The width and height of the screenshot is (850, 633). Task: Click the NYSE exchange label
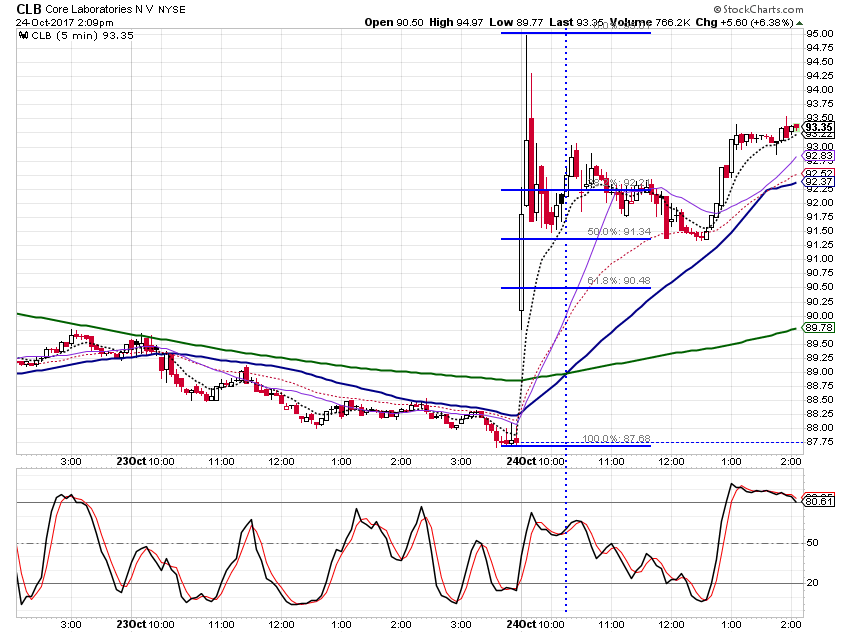[171, 10]
